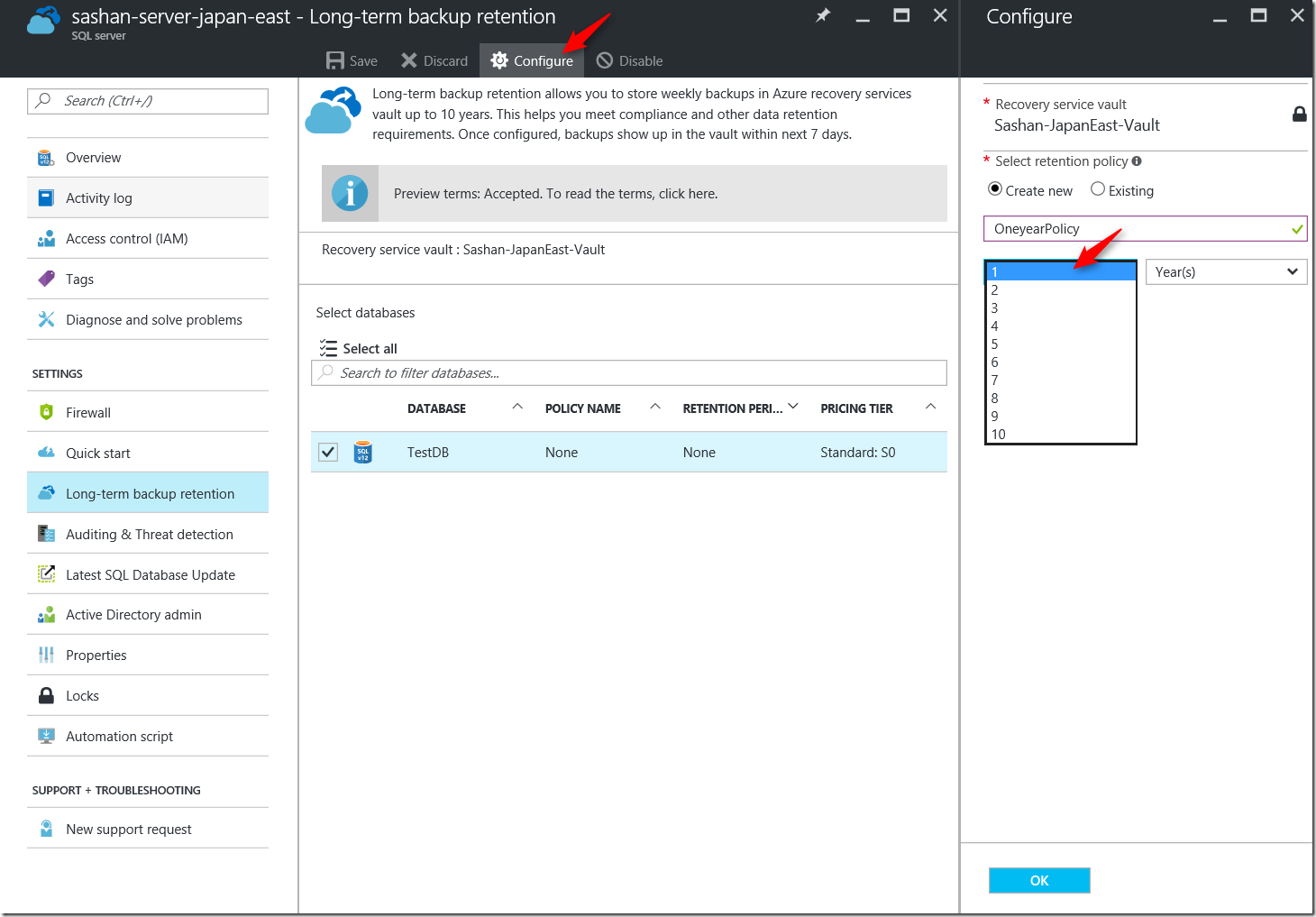Viewport: 1316px width, 917px height.
Task: Open Auditing & Threat detection
Action: (x=148, y=534)
